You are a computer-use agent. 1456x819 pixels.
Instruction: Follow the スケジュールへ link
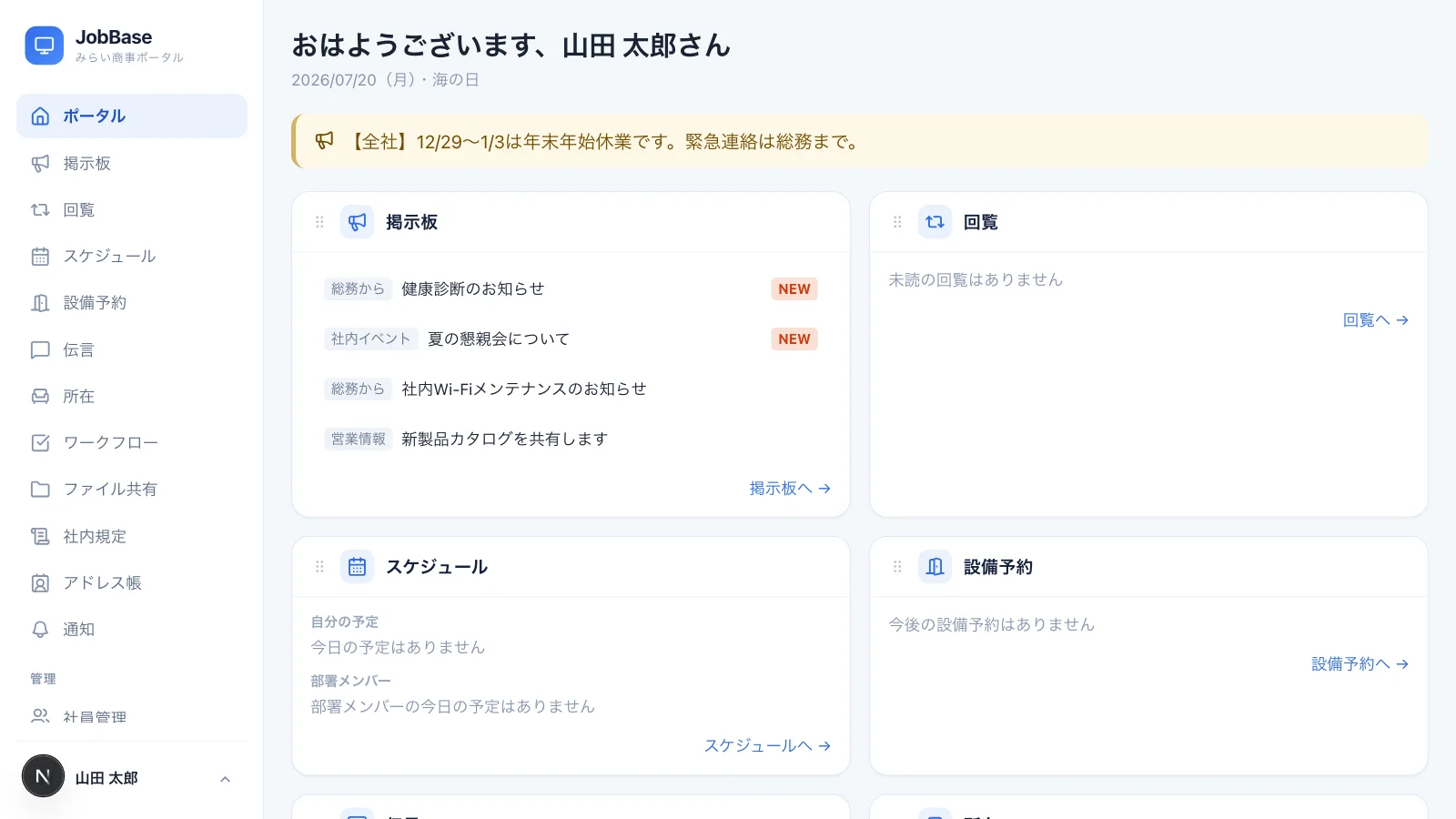(x=768, y=746)
